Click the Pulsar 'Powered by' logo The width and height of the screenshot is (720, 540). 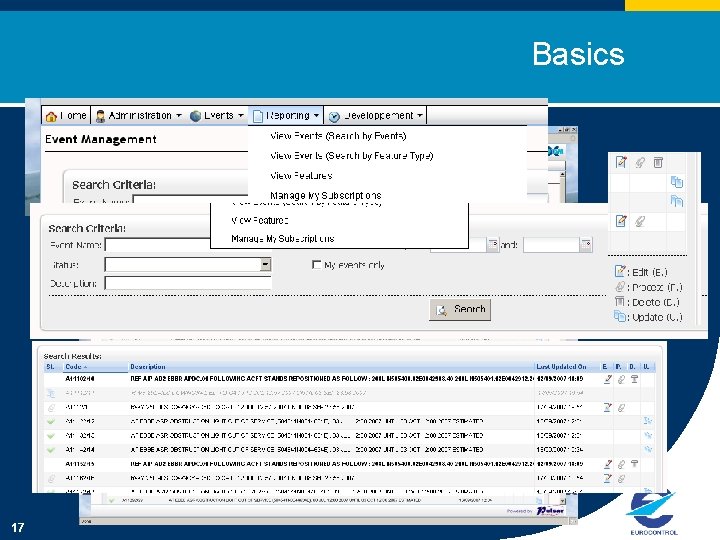(550, 511)
